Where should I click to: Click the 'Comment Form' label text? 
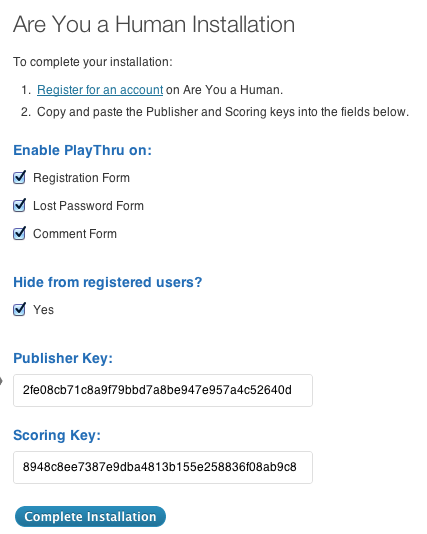pos(75,234)
